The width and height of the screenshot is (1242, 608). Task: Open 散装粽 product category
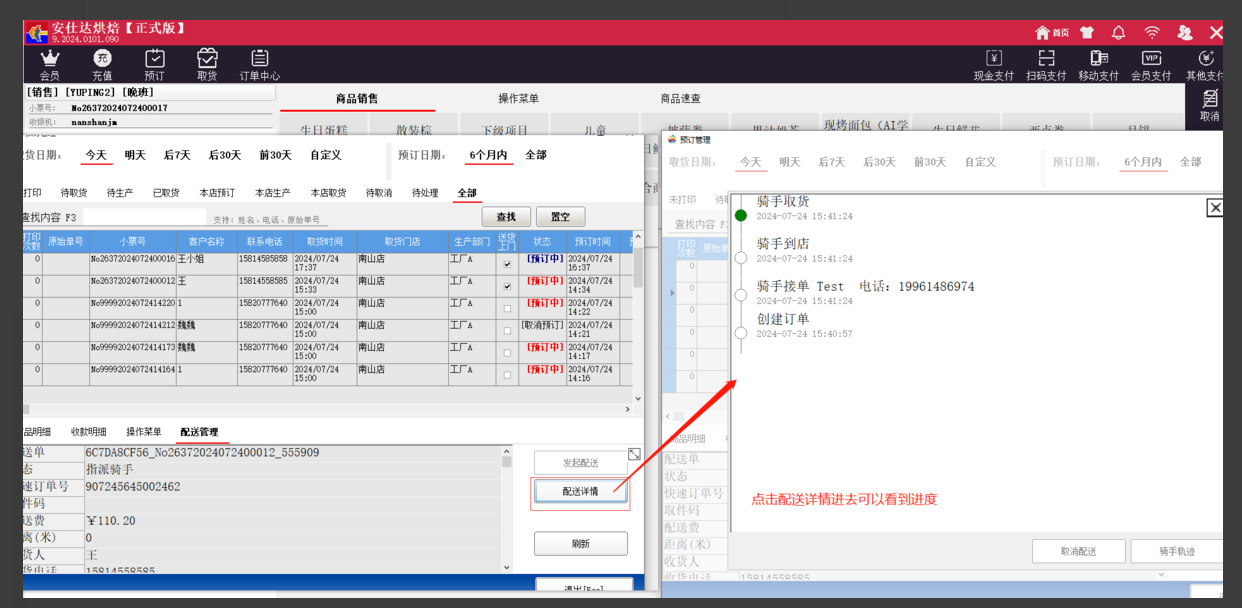[x=413, y=130]
